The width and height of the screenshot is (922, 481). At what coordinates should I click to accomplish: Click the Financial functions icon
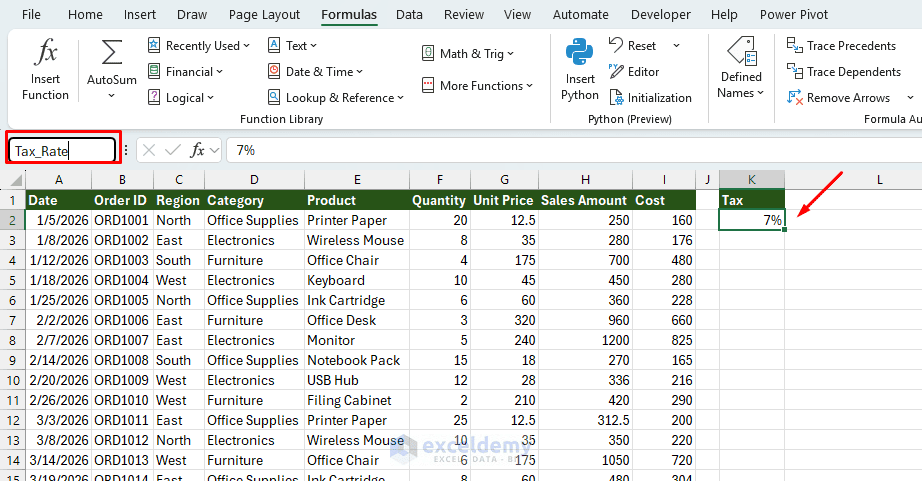pyautogui.click(x=153, y=71)
